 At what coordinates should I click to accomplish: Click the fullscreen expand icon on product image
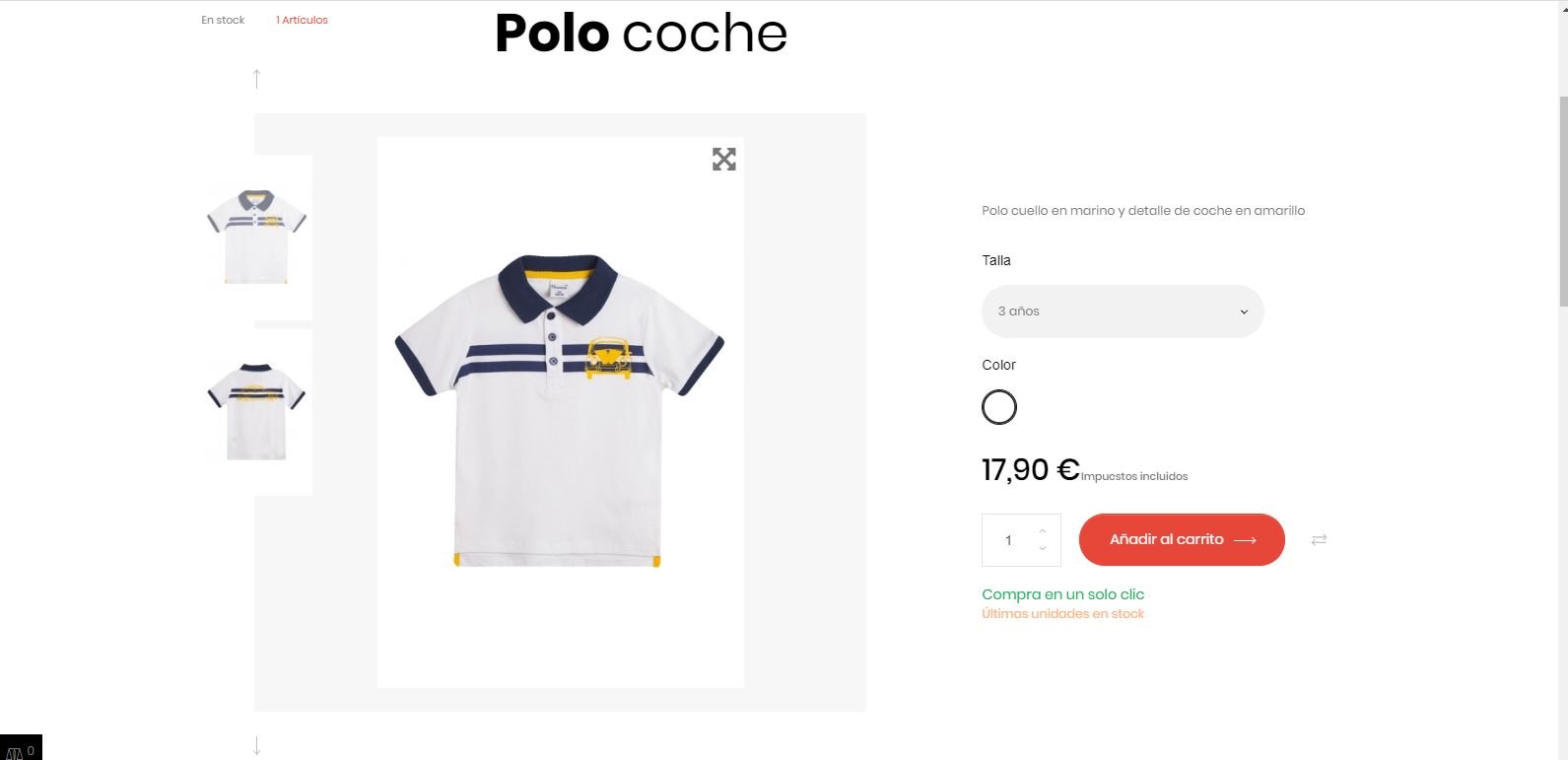coord(724,159)
